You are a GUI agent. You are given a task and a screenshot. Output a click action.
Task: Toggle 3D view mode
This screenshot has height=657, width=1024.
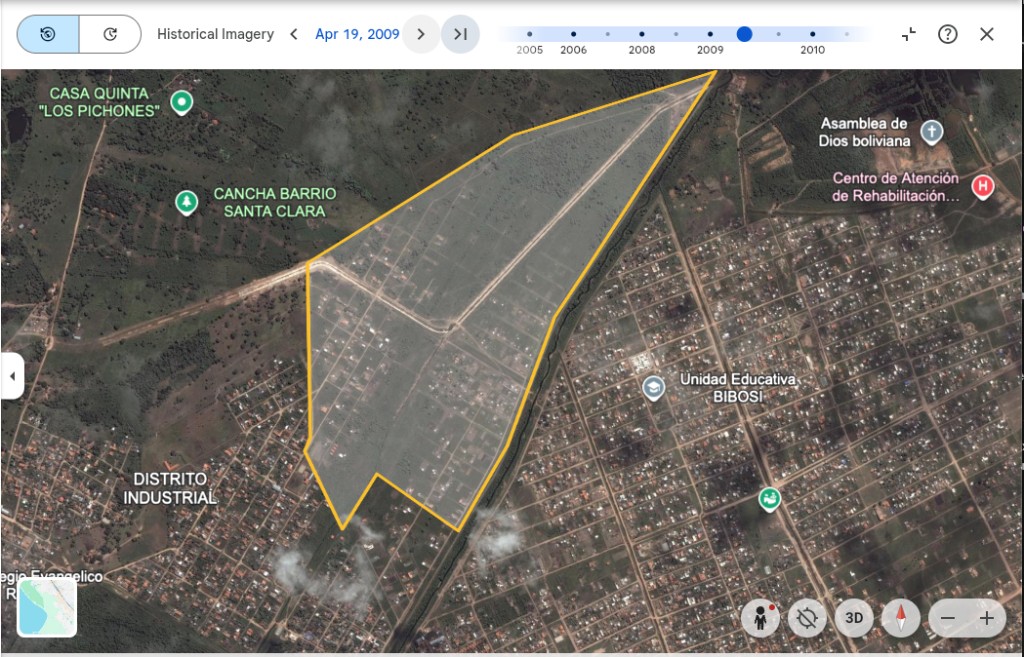[x=854, y=618]
